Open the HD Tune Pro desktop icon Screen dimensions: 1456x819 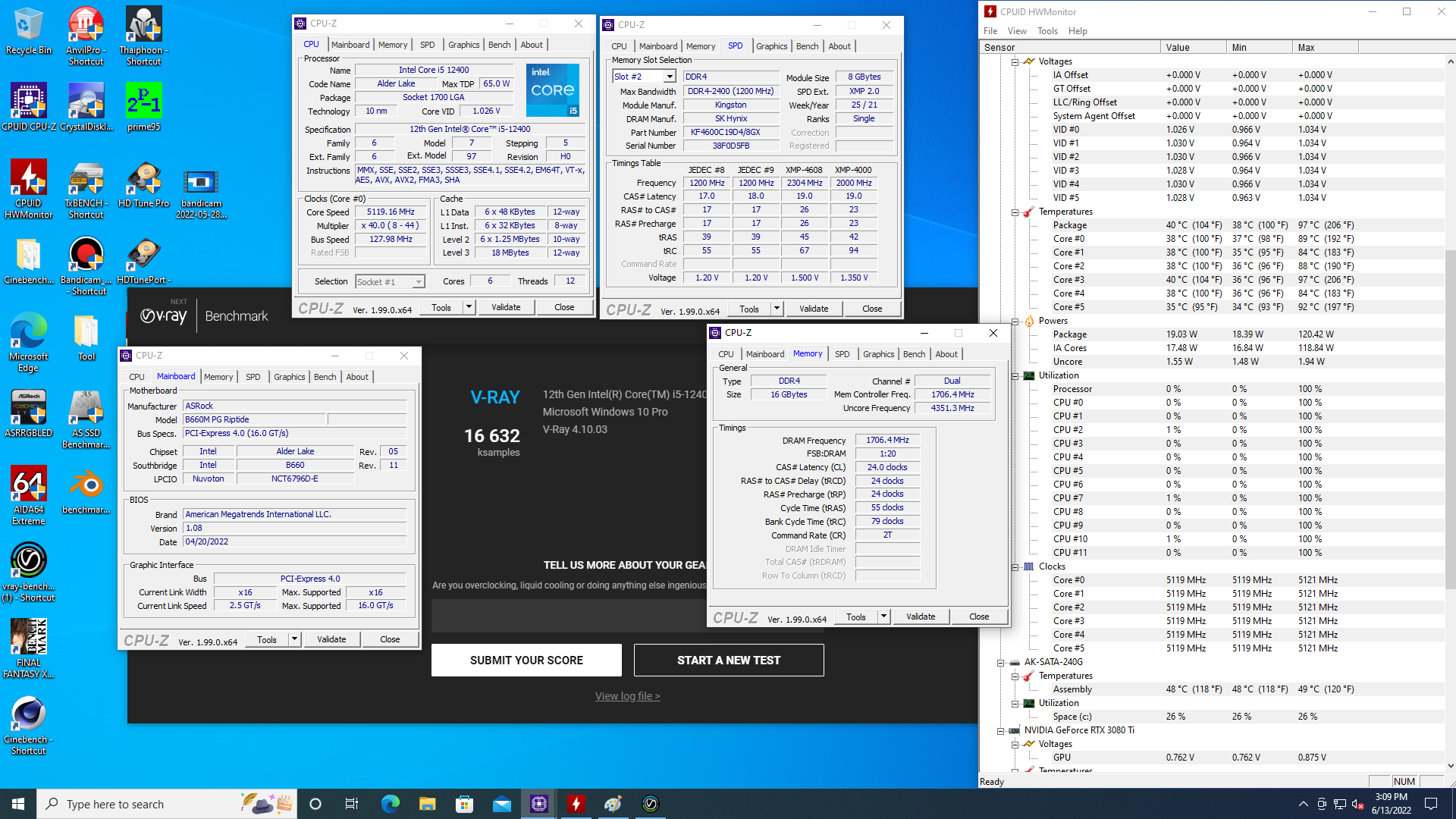coord(143,184)
